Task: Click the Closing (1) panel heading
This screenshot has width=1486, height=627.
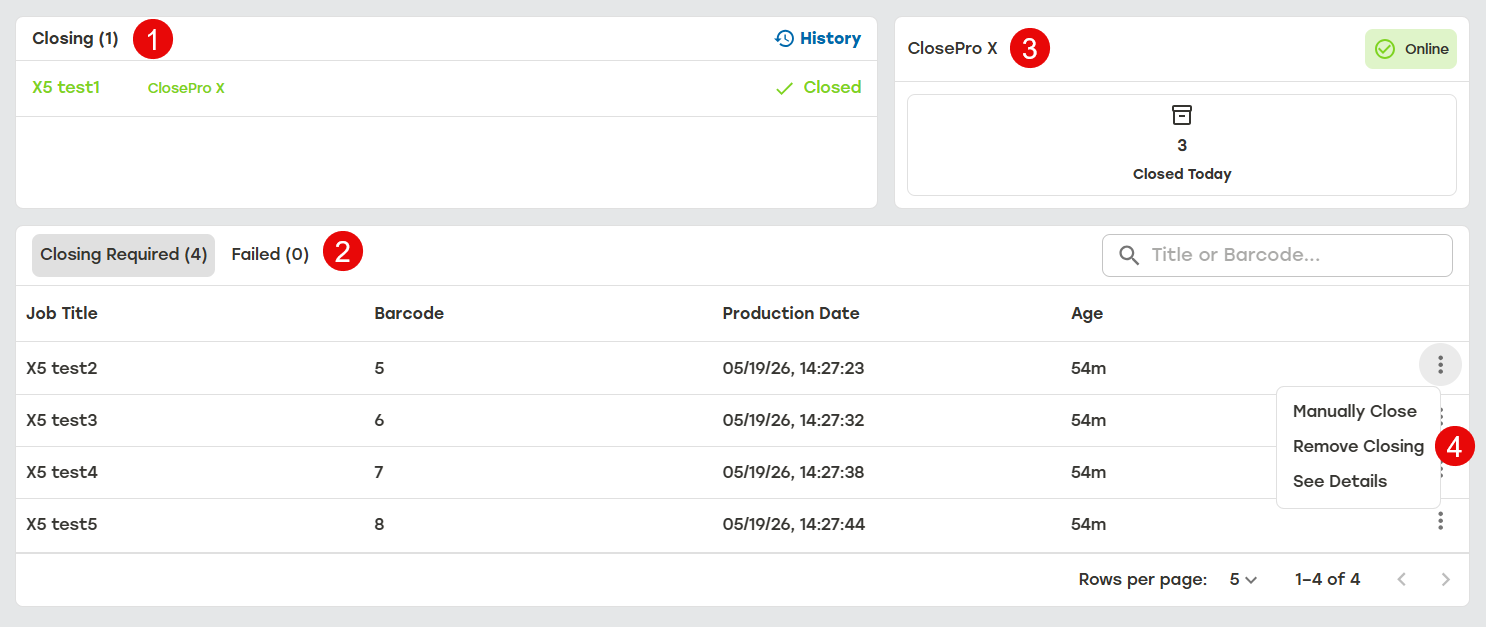Action: click(x=75, y=38)
